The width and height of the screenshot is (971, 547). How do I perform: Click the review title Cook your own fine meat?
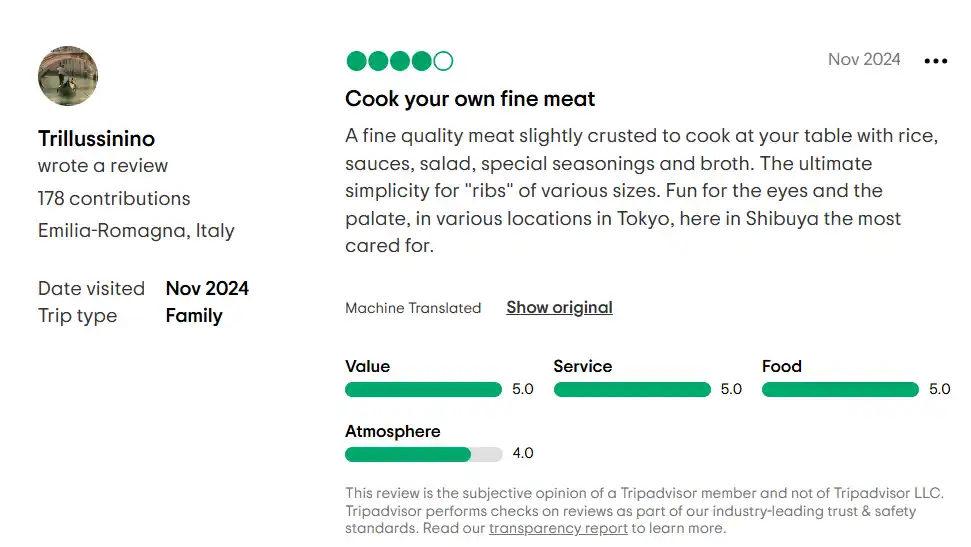click(469, 98)
